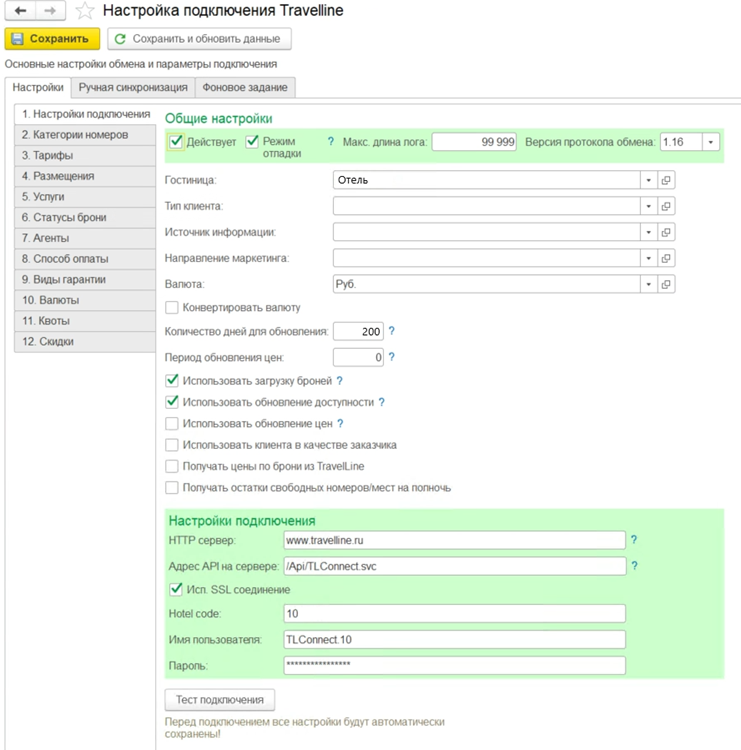Image resolution: width=741 pixels, height=750 pixels.
Task: Show help for Период обновления цен
Action: point(391,357)
